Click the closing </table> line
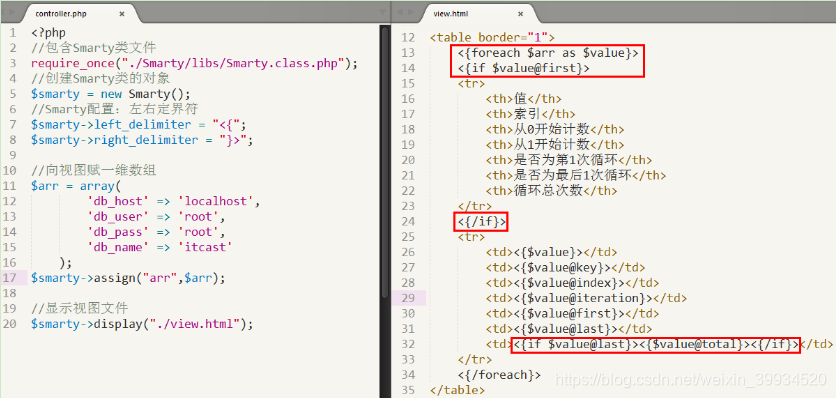Viewport: 836px width, 398px height. point(457,390)
